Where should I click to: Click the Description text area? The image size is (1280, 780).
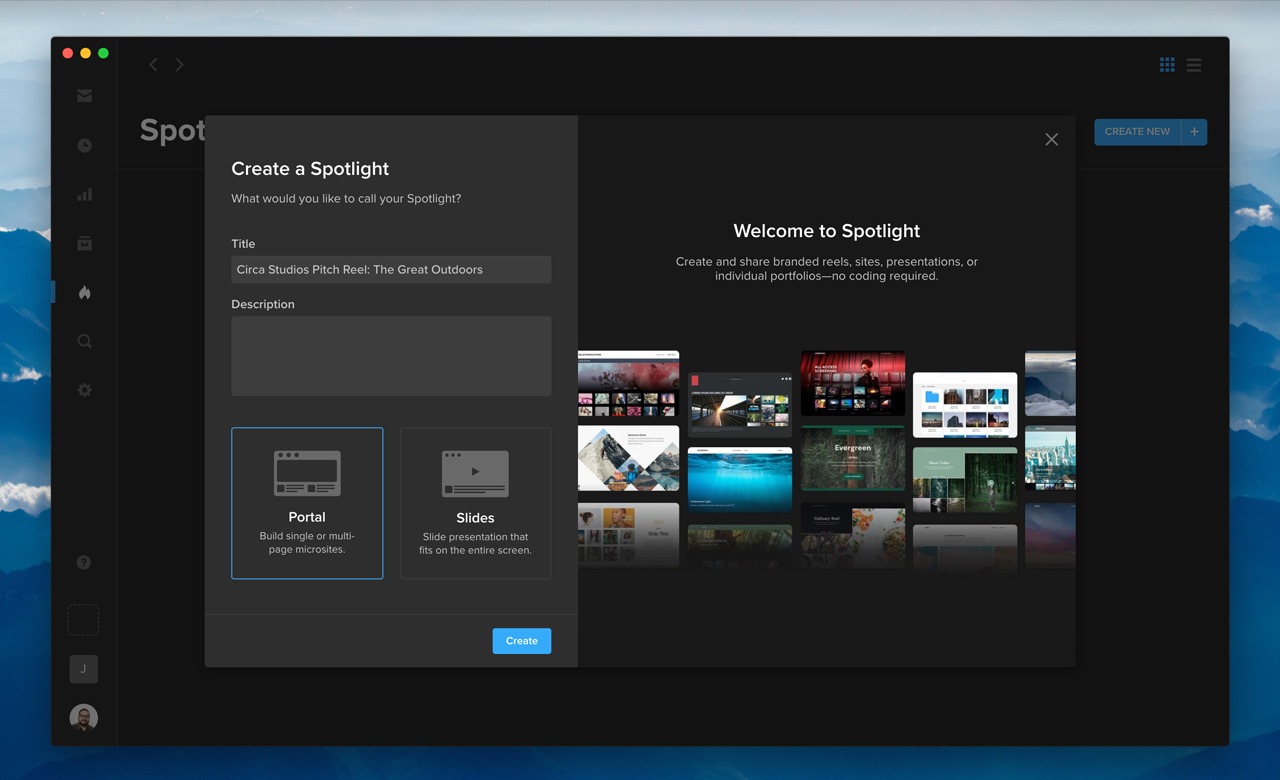coord(391,356)
